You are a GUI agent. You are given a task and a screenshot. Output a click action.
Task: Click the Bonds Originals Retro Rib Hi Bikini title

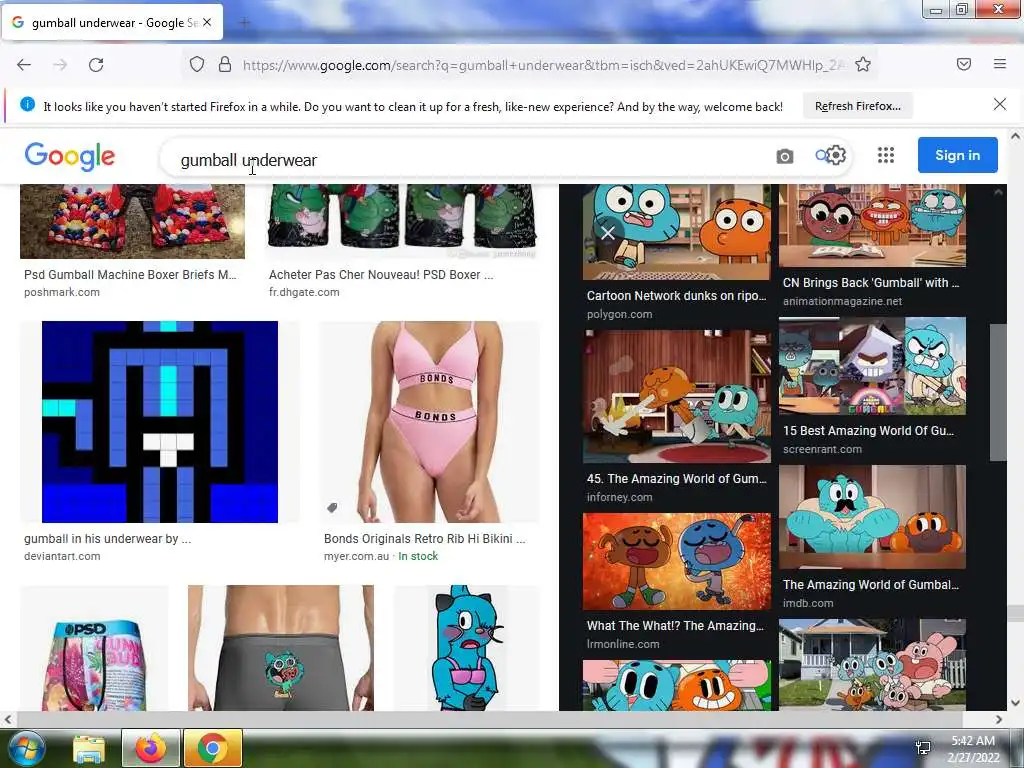click(x=424, y=539)
